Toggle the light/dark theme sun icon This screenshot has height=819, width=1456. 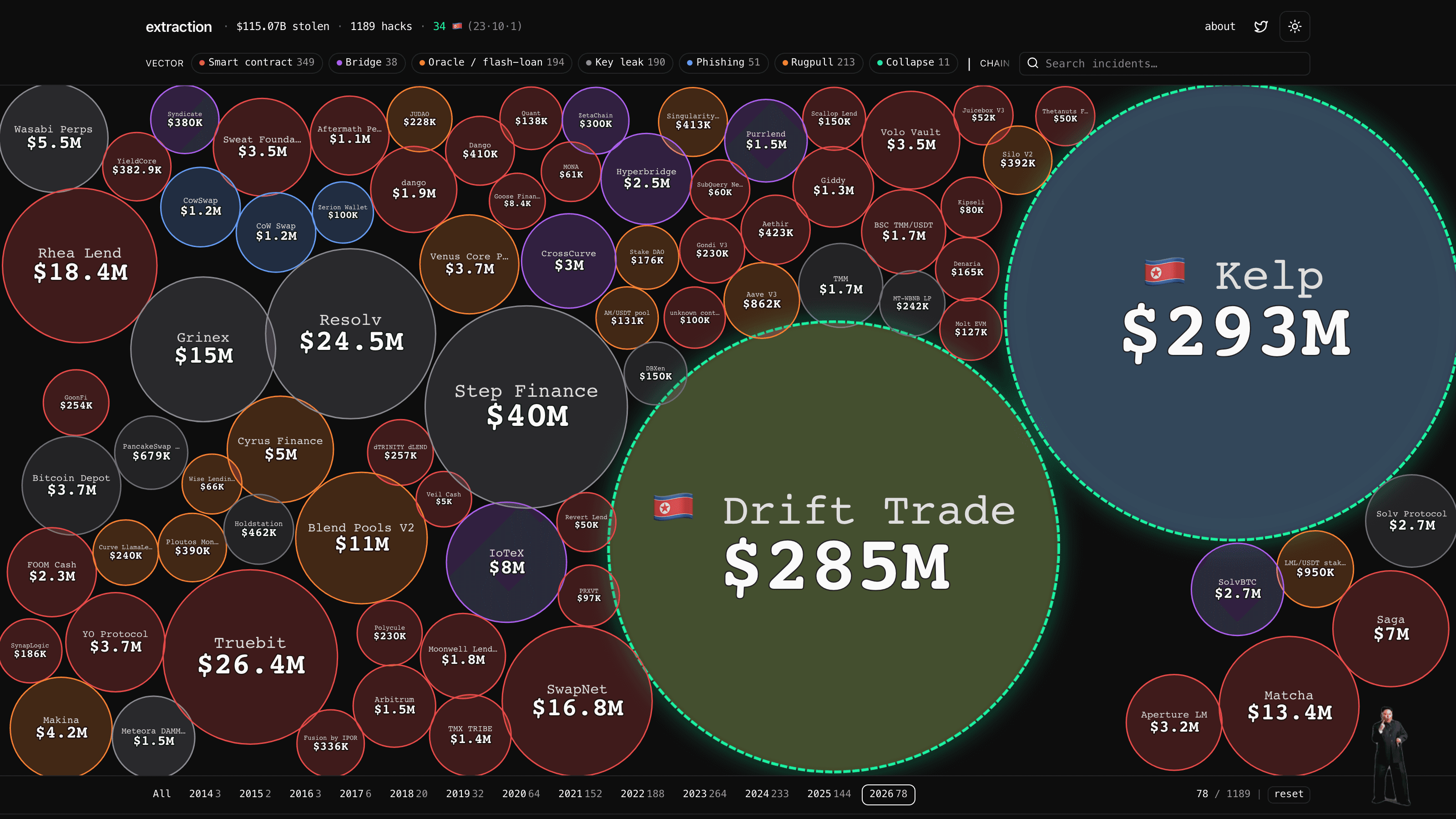click(1294, 26)
